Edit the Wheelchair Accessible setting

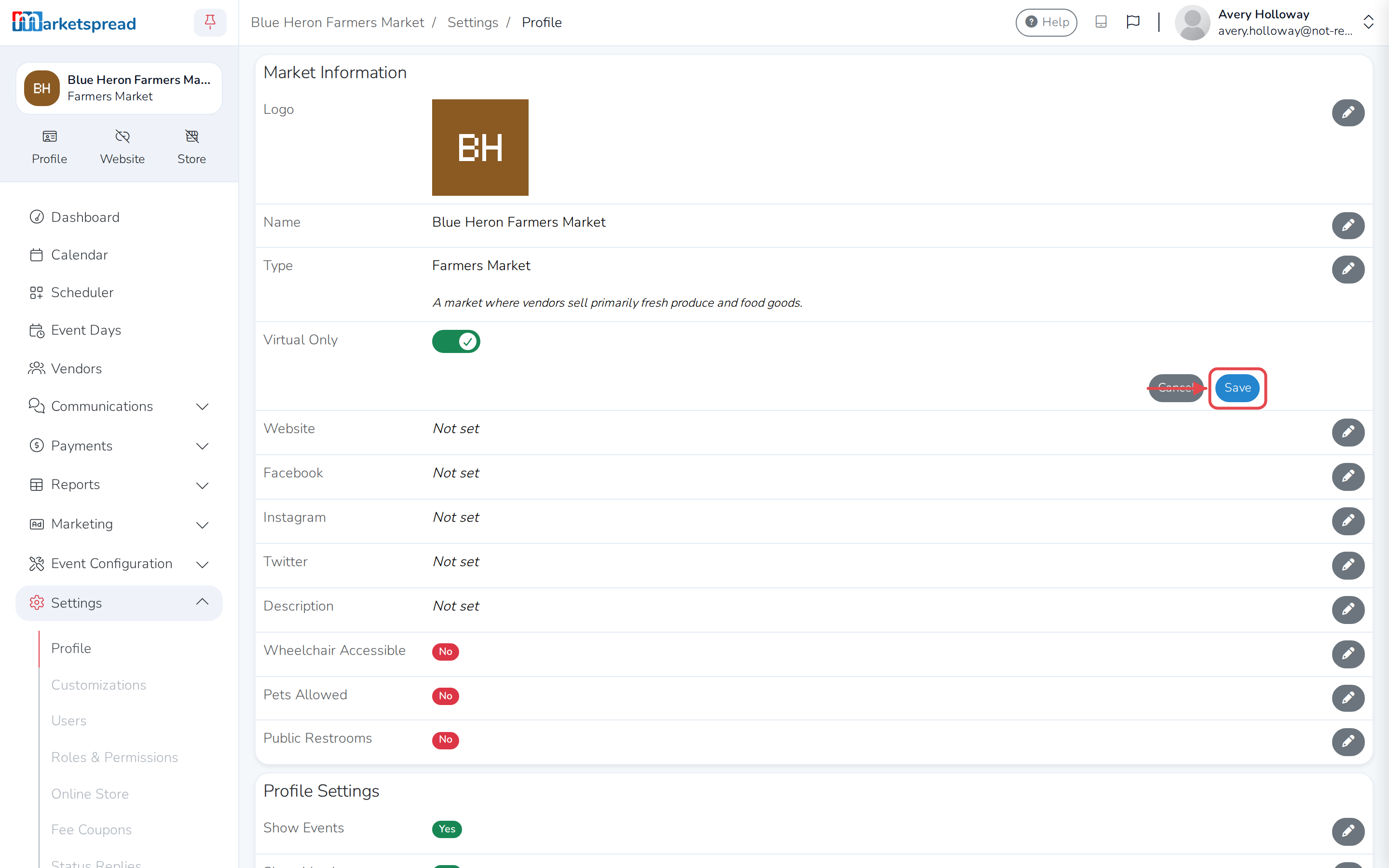pos(1348,654)
